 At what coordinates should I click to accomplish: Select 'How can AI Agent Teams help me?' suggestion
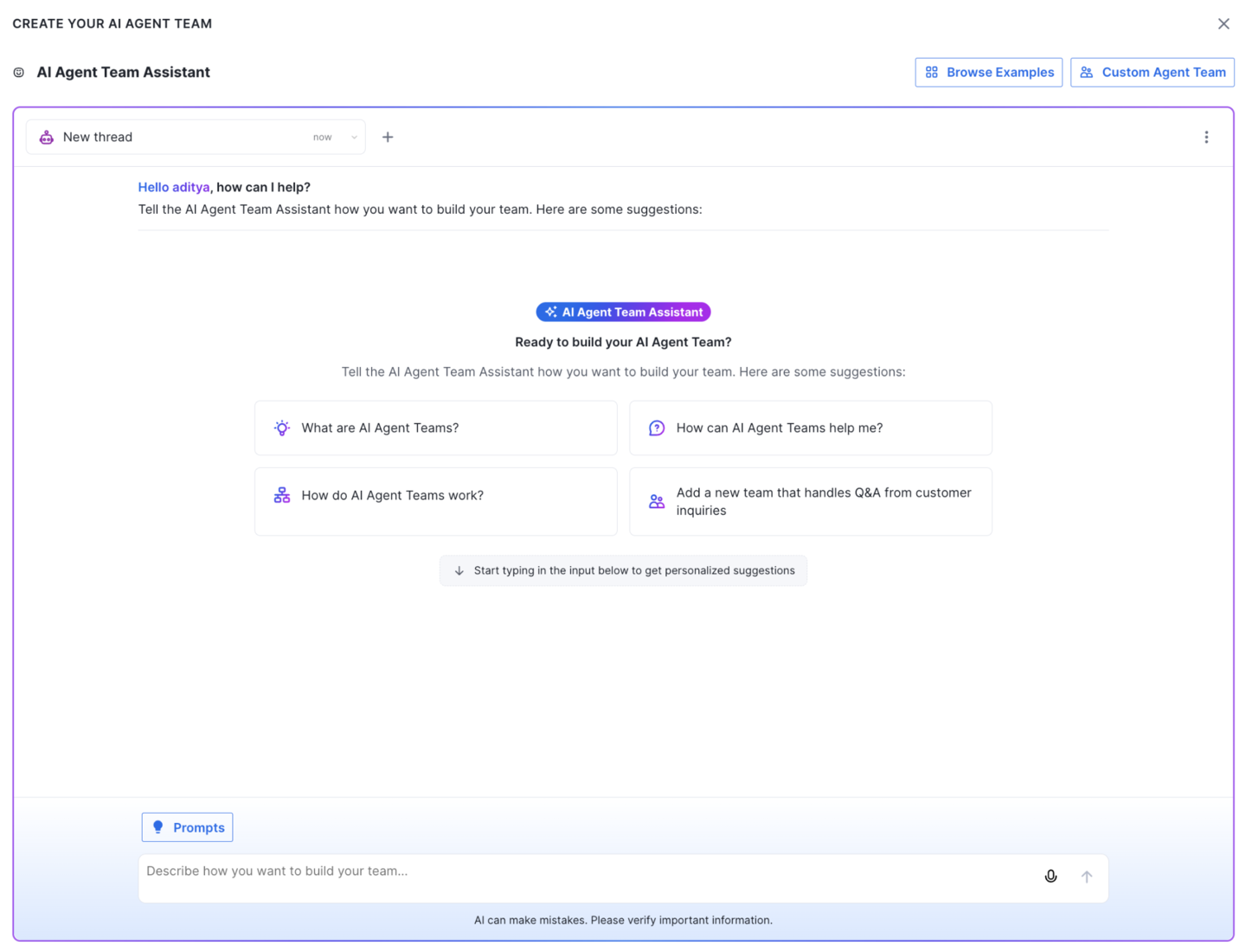pos(811,428)
